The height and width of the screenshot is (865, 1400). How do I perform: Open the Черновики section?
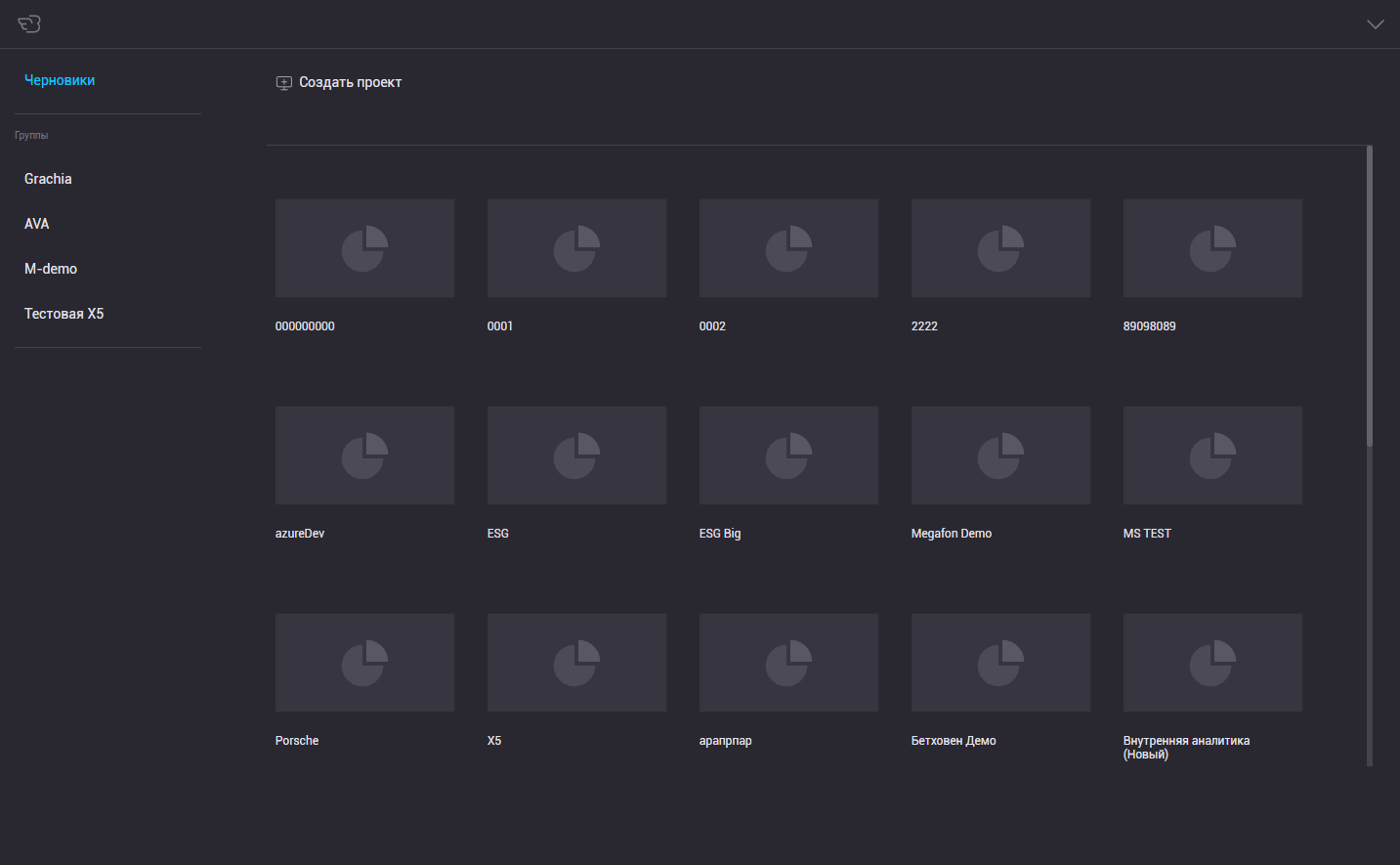coord(60,80)
